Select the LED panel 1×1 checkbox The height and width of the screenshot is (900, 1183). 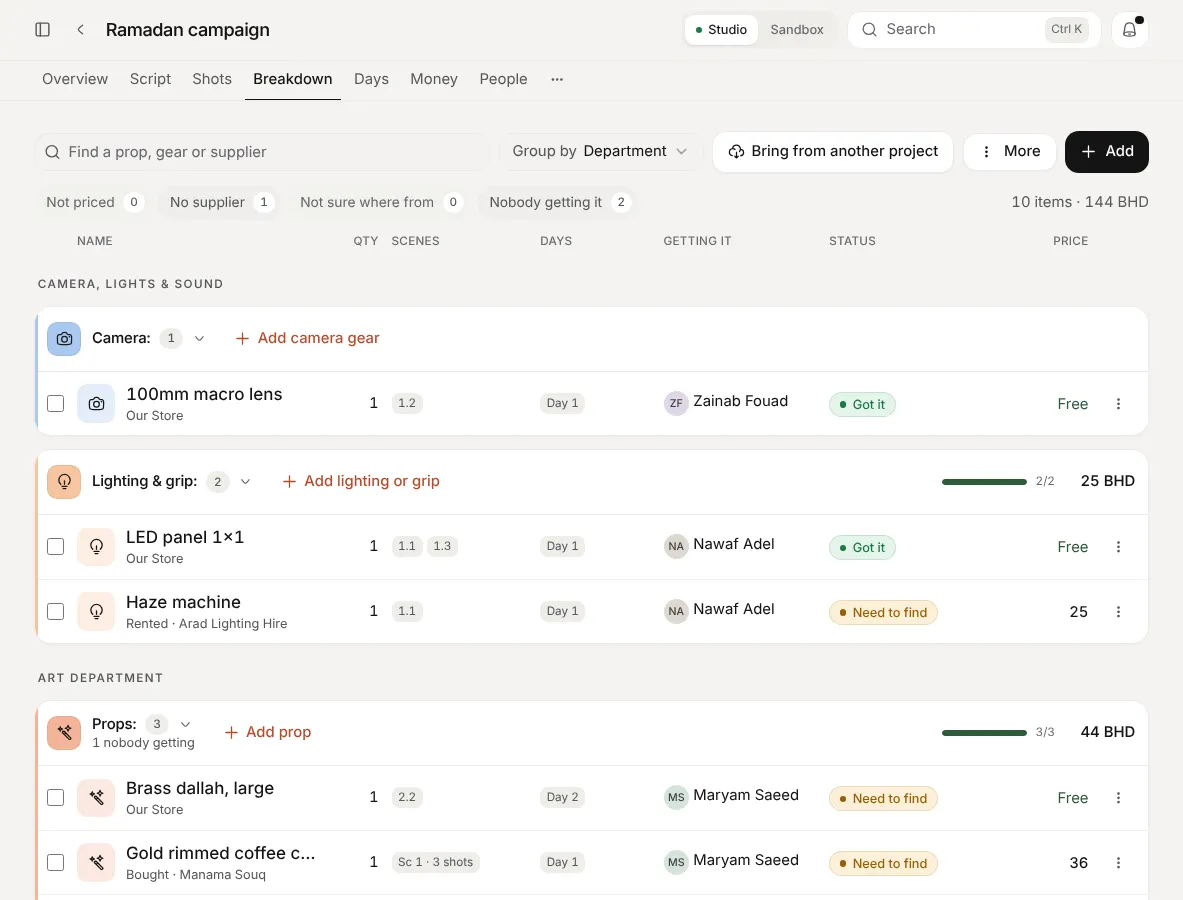point(56,546)
